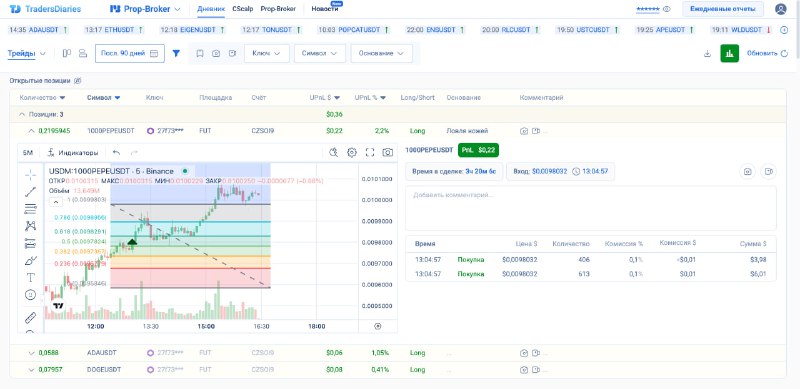The image size is (800, 389).
Task: Select the chart patterns tool
Action: tap(30, 226)
